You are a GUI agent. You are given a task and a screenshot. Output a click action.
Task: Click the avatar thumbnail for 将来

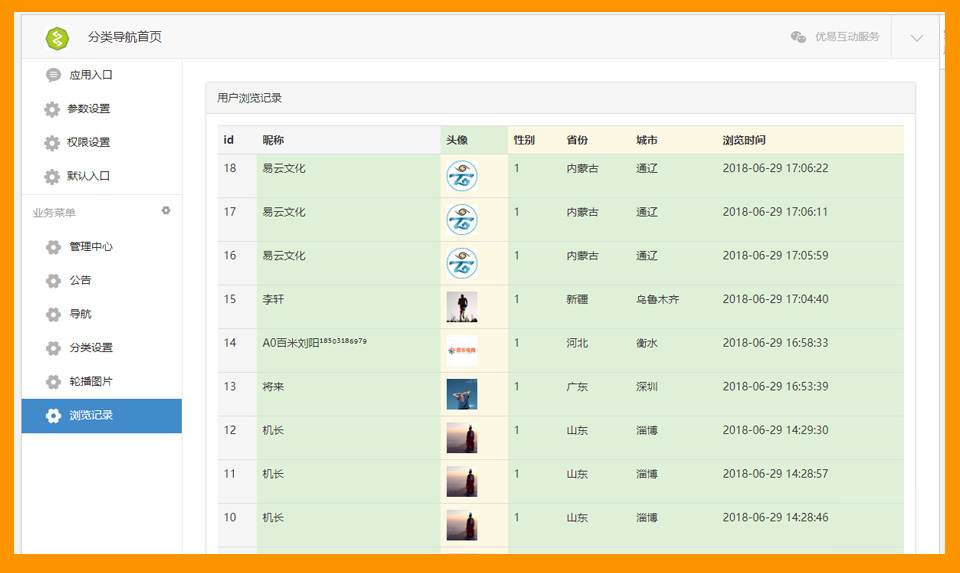[462, 394]
